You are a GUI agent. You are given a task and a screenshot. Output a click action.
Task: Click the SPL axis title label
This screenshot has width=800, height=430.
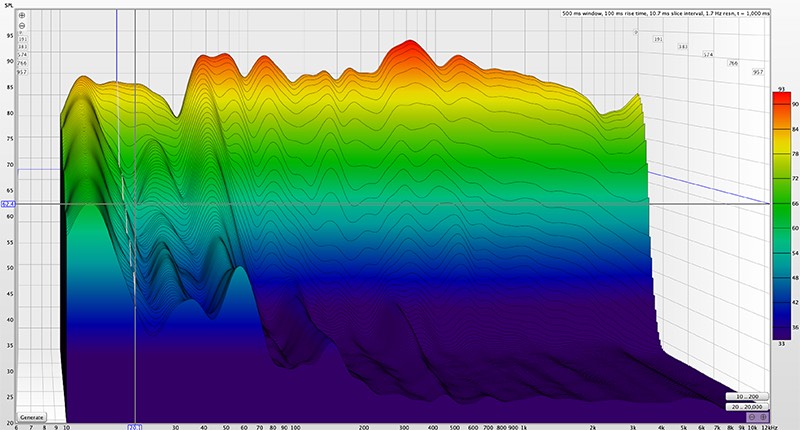point(8,4)
